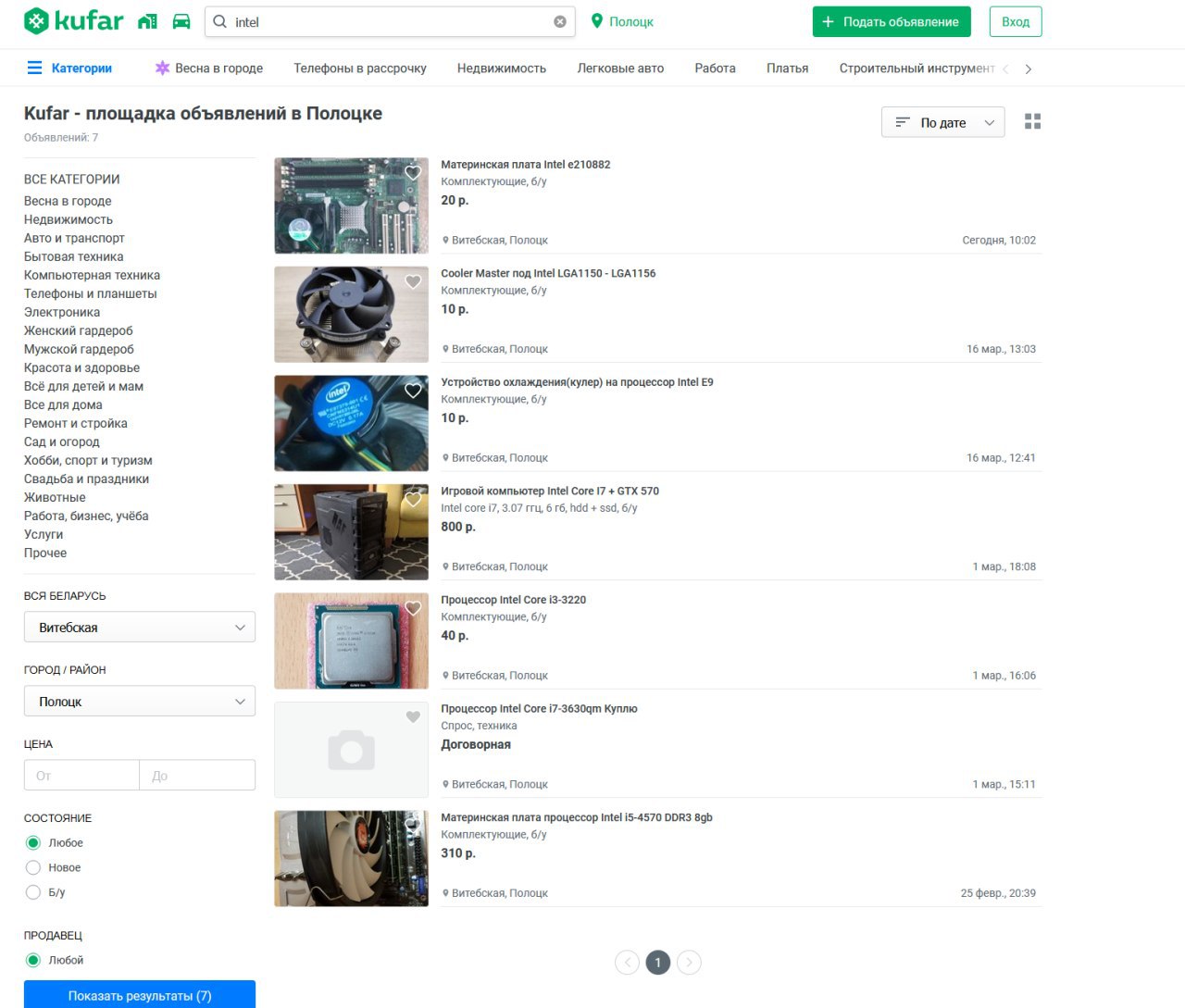
Task: Open the Intel i3-3220 processor thumbnail
Action: [x=351, y=641]
